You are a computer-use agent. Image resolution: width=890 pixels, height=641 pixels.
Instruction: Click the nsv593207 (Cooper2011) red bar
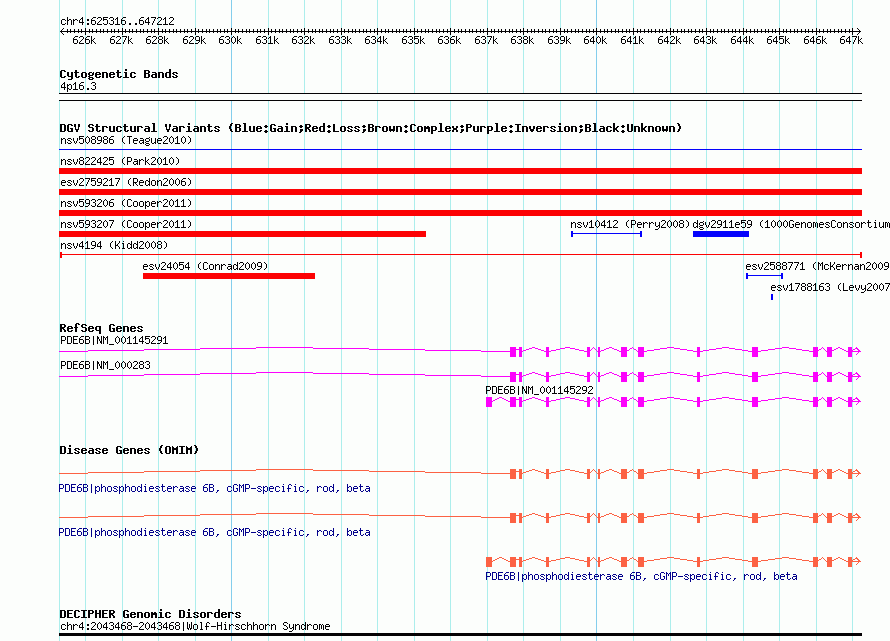242,234
